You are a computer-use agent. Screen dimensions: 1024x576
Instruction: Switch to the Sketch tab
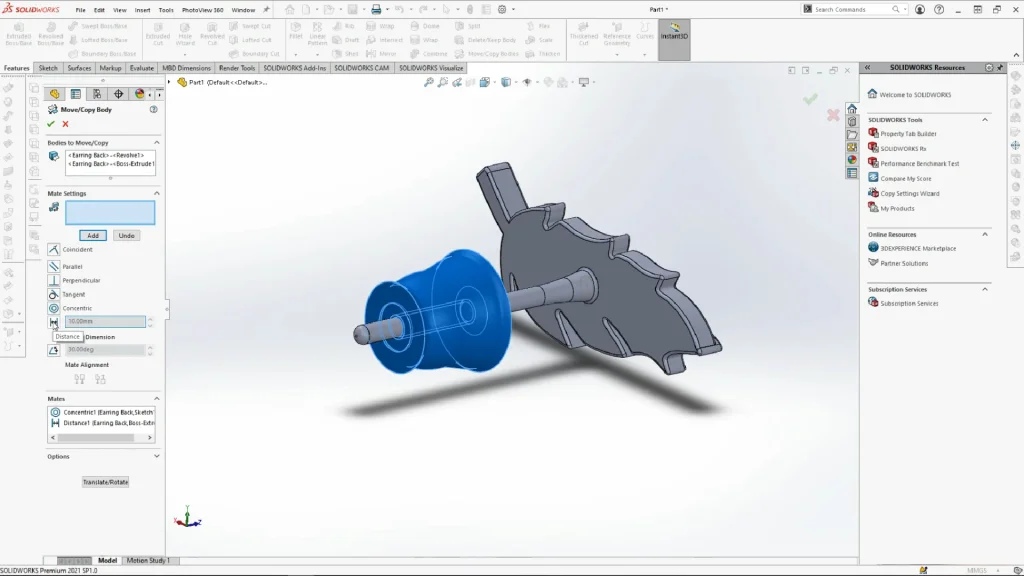[48, 68]
